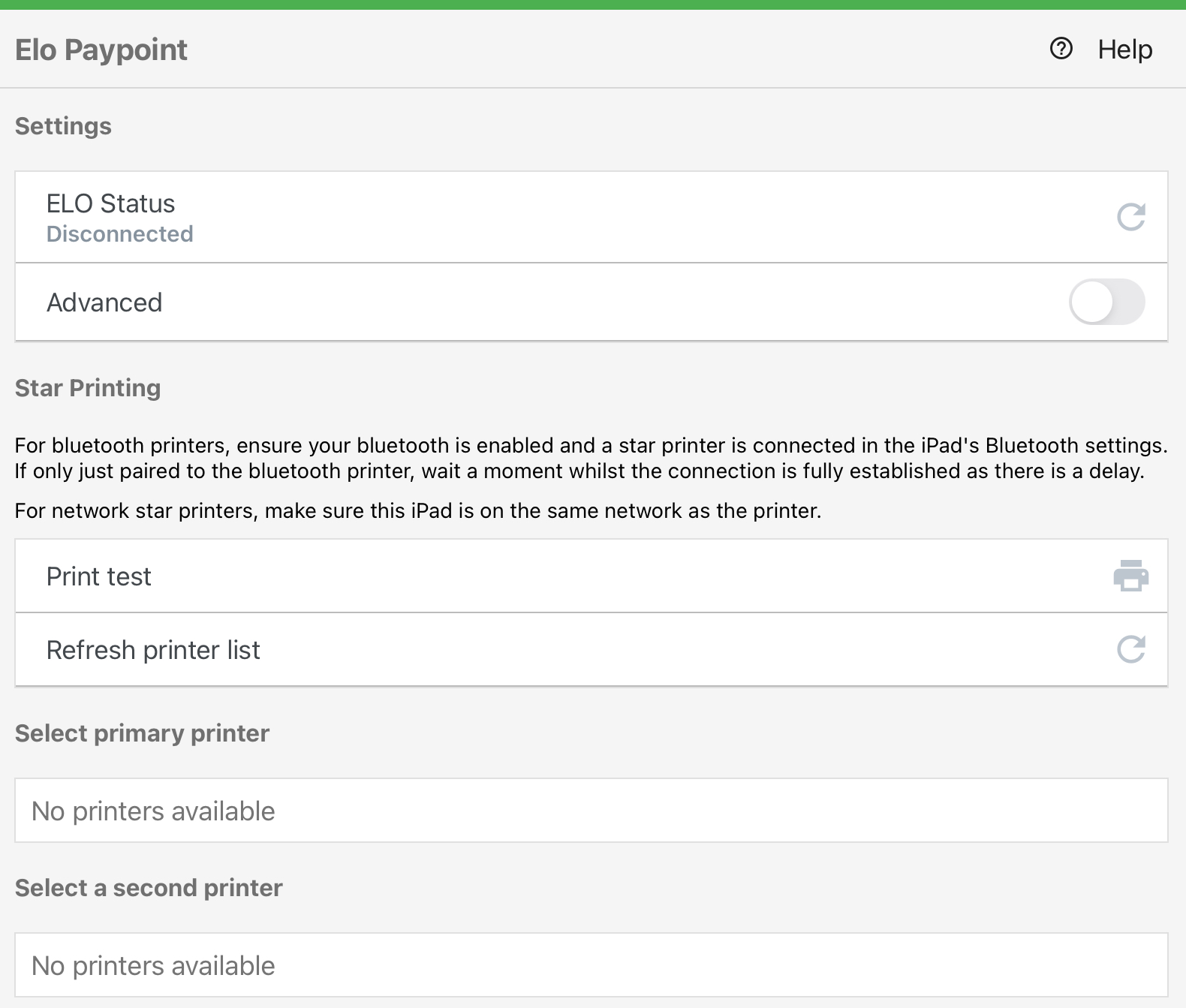Open the Help link text
Viewport: 1186px width, 1008px height.
(1124, 50)
